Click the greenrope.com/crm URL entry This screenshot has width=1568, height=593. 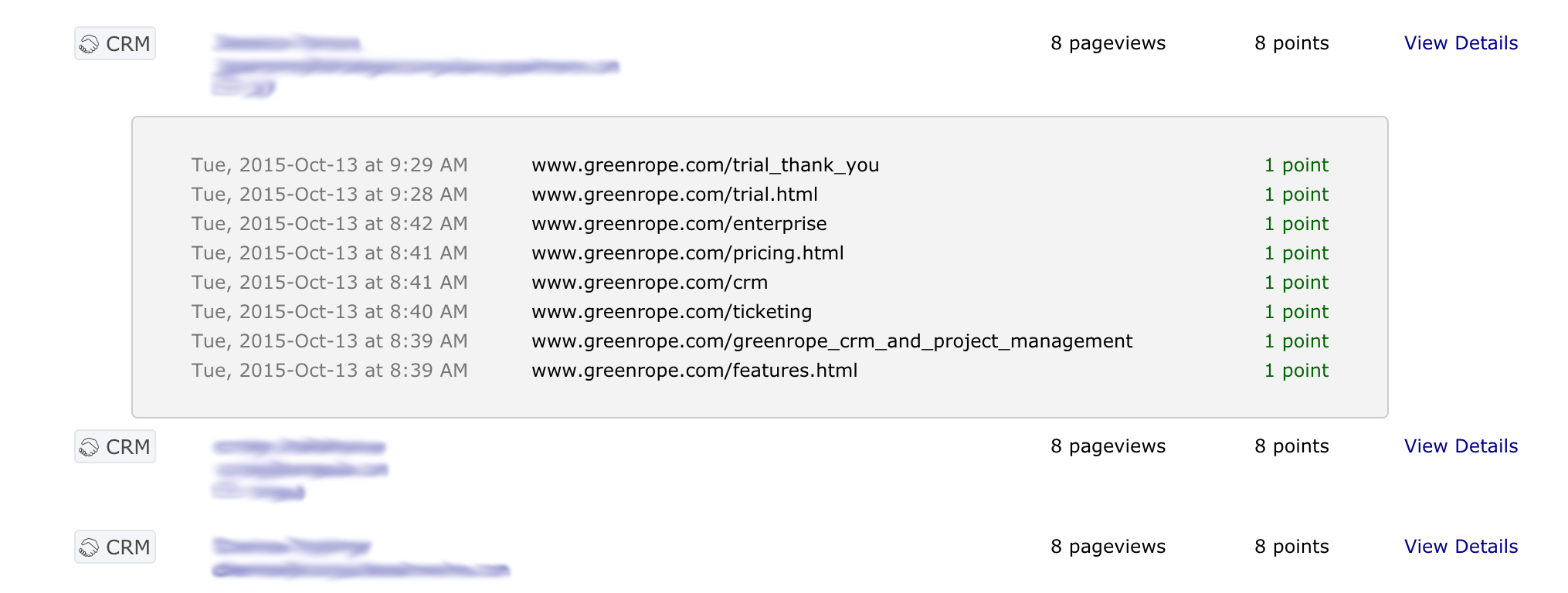[x=650, y=283]
